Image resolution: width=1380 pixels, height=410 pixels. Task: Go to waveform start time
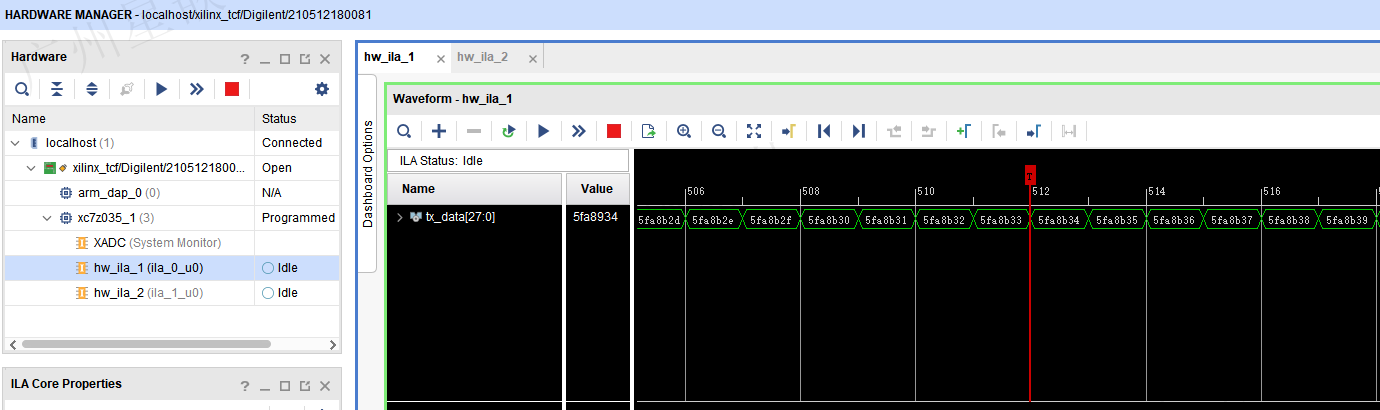(x=824, y=131)
